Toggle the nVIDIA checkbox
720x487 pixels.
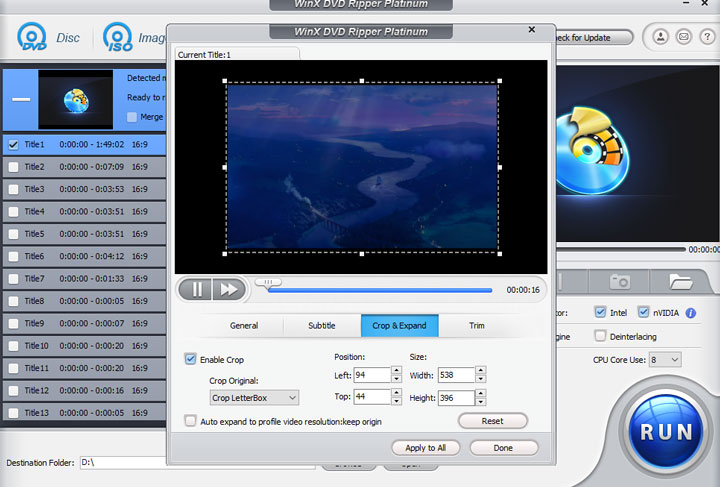click(x=643, y=312)
